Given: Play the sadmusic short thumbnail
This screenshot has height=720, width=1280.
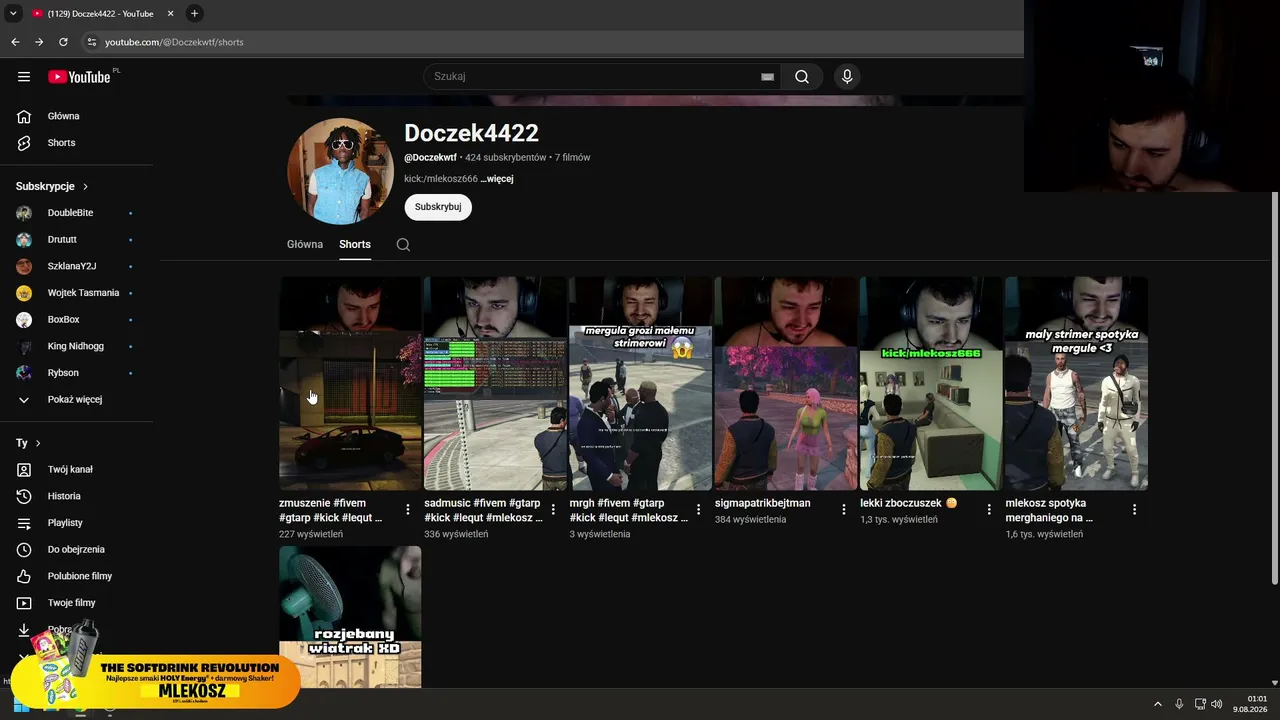Looking at the screenshot, I should pyautogui.click(x=495, y=384).
